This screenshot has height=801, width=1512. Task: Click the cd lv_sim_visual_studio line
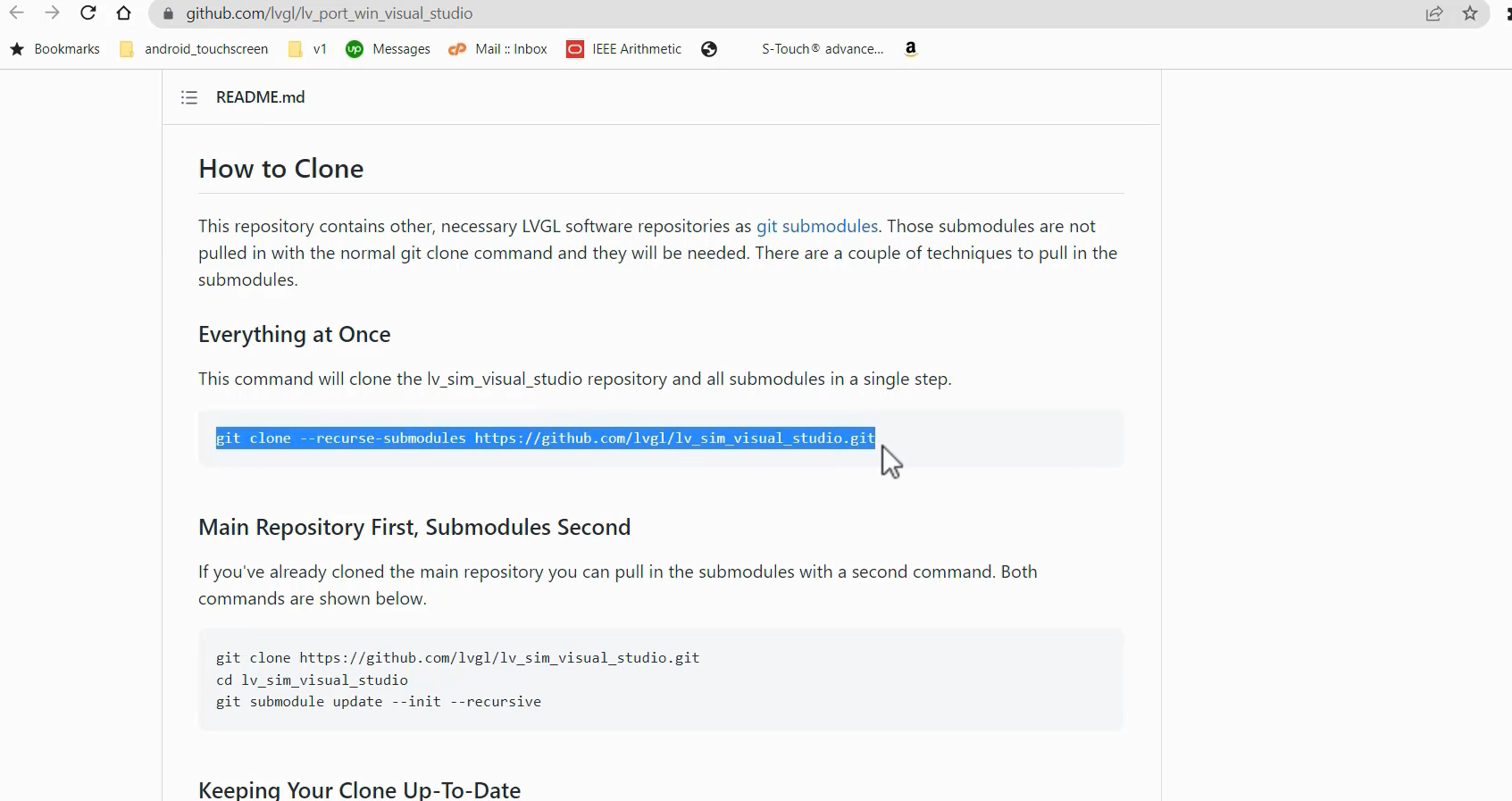313,680
